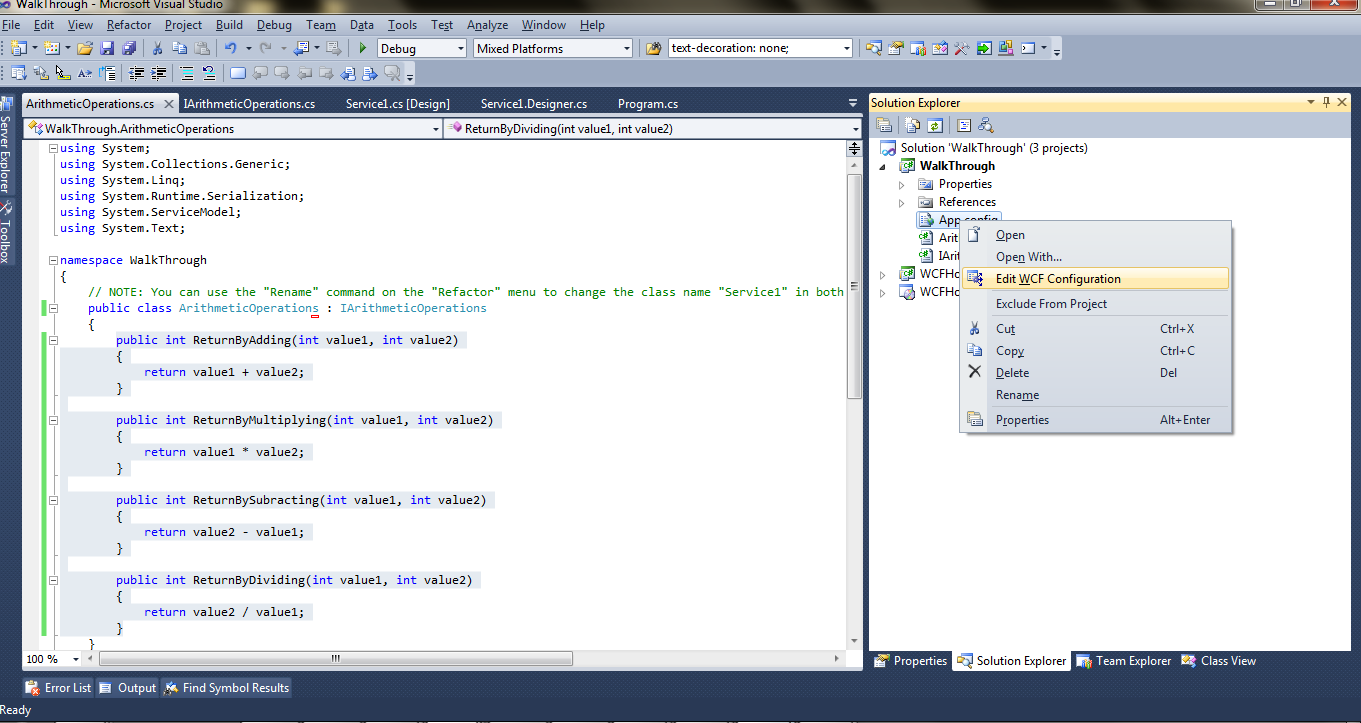Open the Error List panel

coord(59,687)
